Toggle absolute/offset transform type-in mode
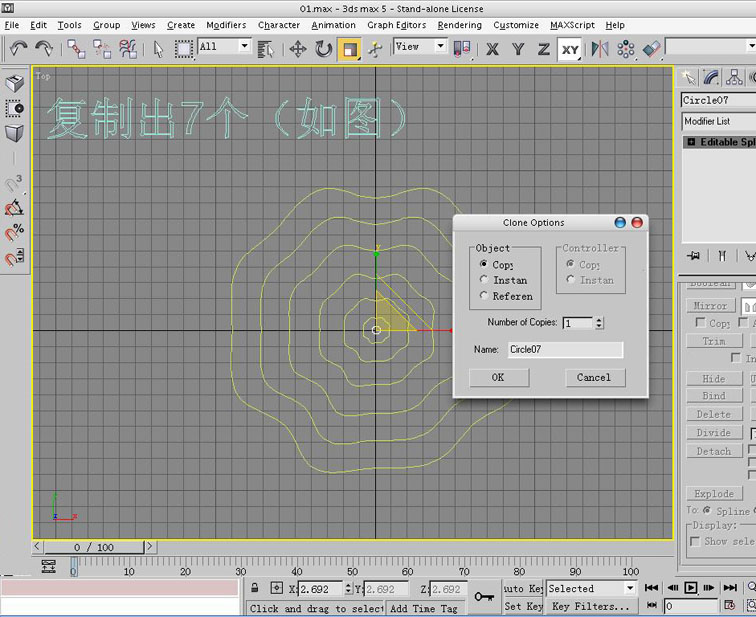Viewport: 756px width, 617px height. (x=277, y=588)
